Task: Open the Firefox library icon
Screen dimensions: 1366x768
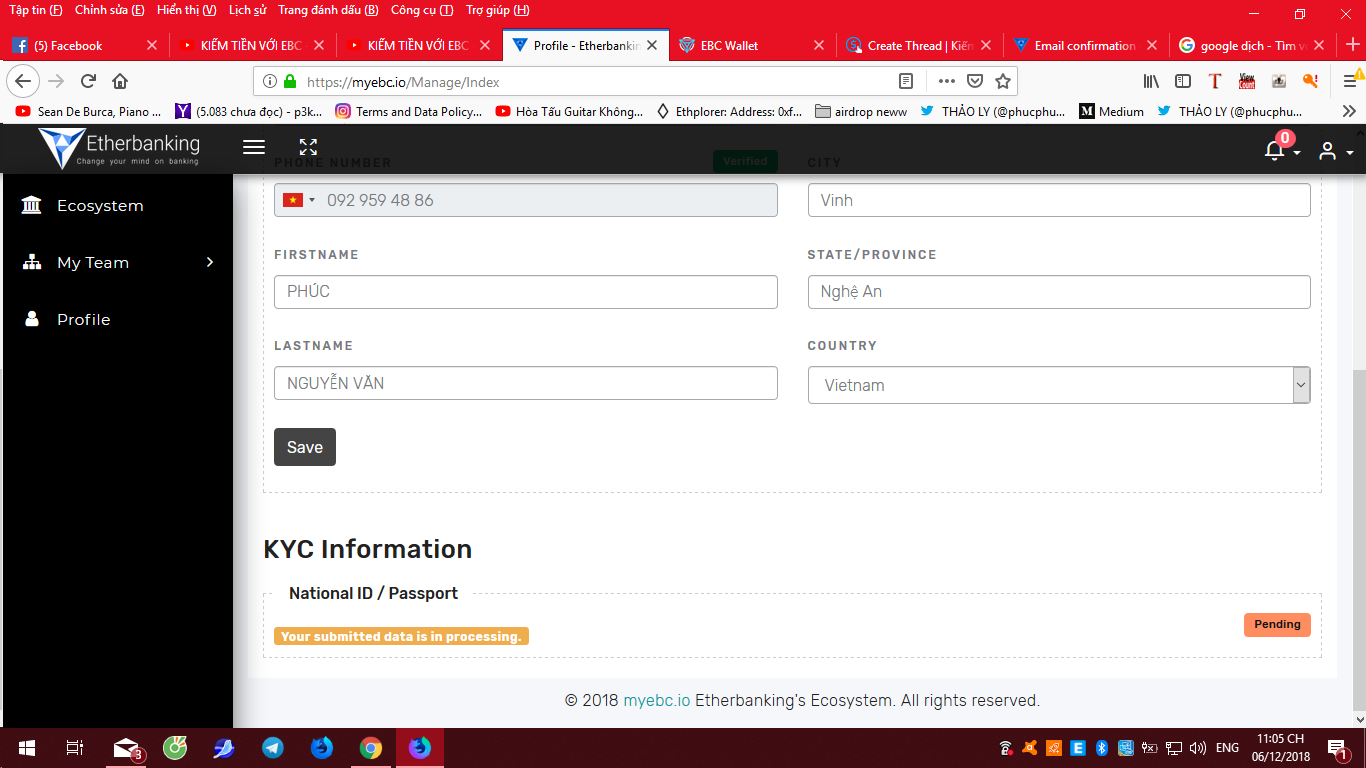Action: (x=1151, y=81)
